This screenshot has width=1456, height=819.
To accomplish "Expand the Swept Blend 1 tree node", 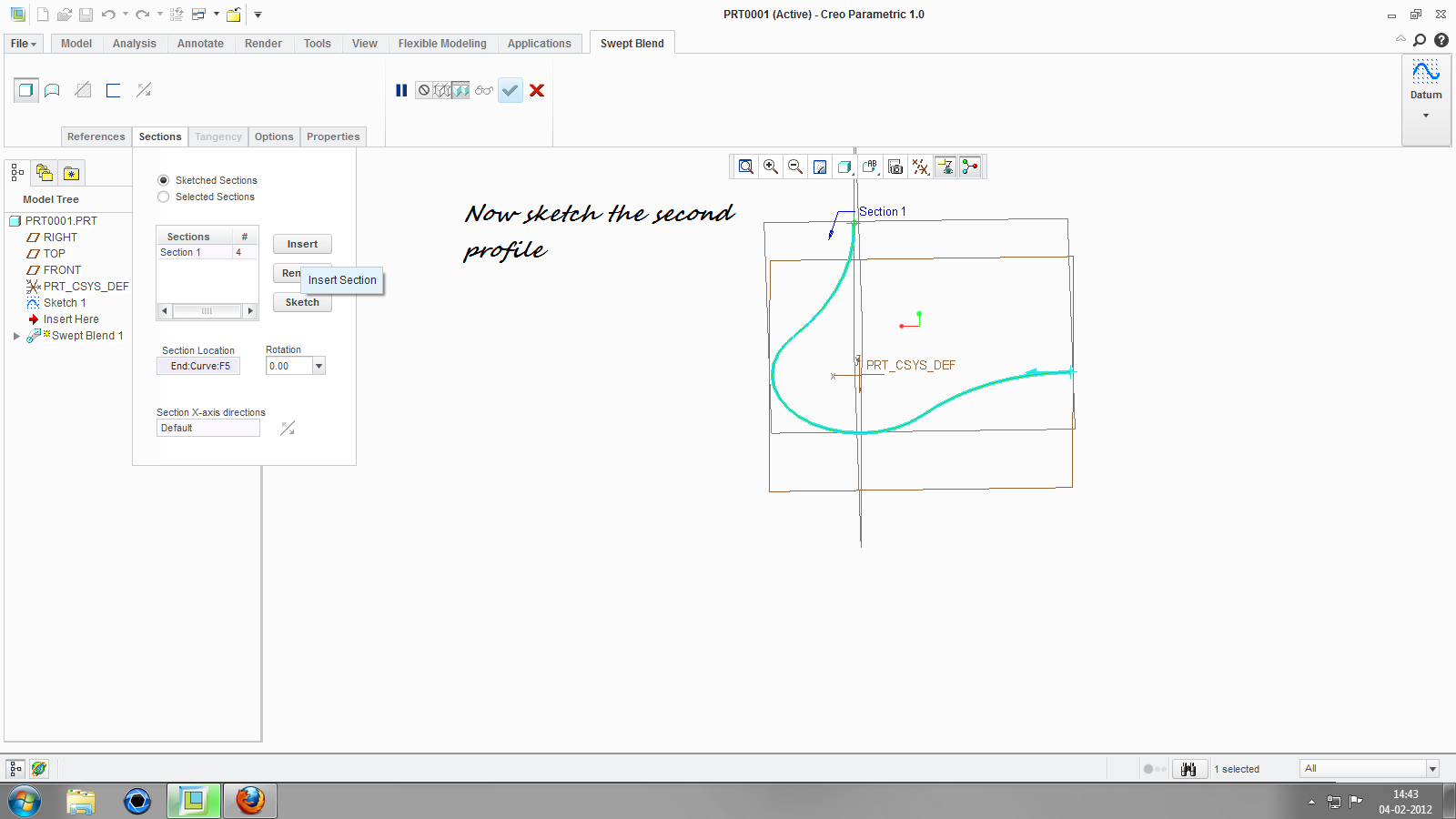I will coord(16,336).
